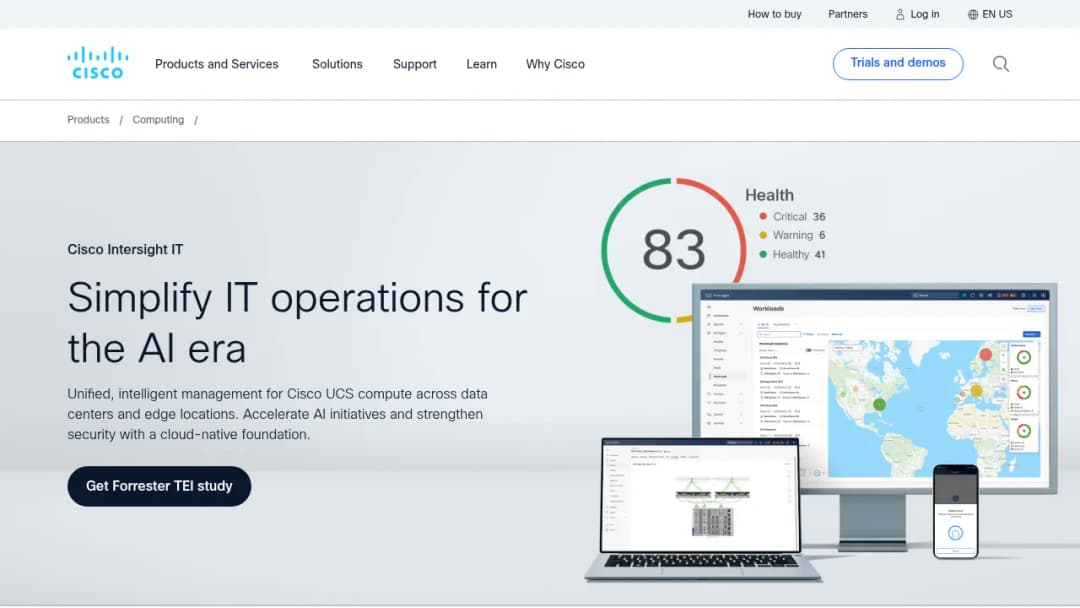Open the Solutions menu
Screen dimensions: 1080x608
point(337,64)
